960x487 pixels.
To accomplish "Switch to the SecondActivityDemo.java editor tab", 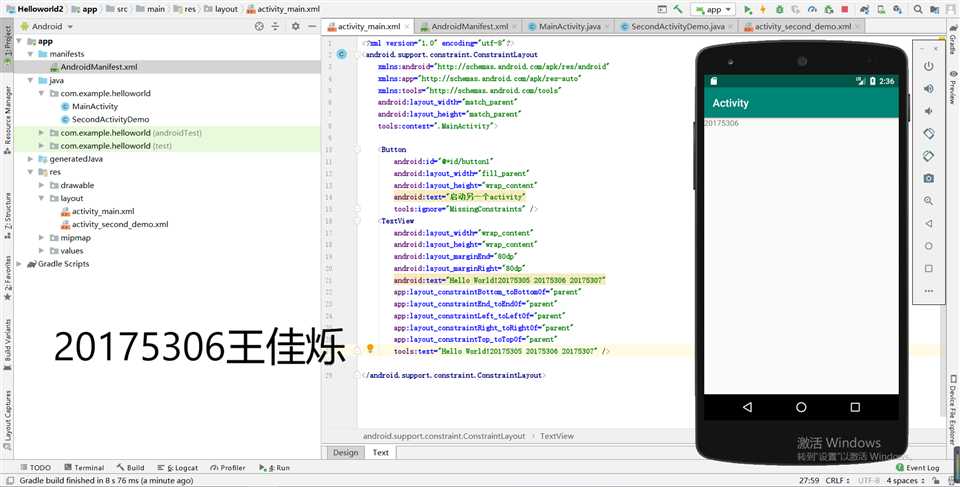I will coord(677,26).
